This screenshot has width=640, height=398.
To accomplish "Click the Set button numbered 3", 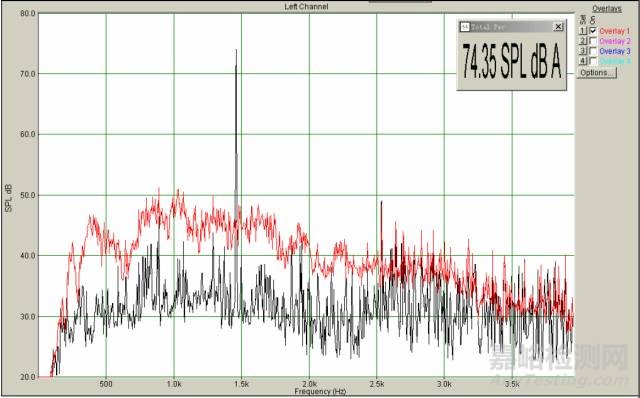I will [582, 51].
